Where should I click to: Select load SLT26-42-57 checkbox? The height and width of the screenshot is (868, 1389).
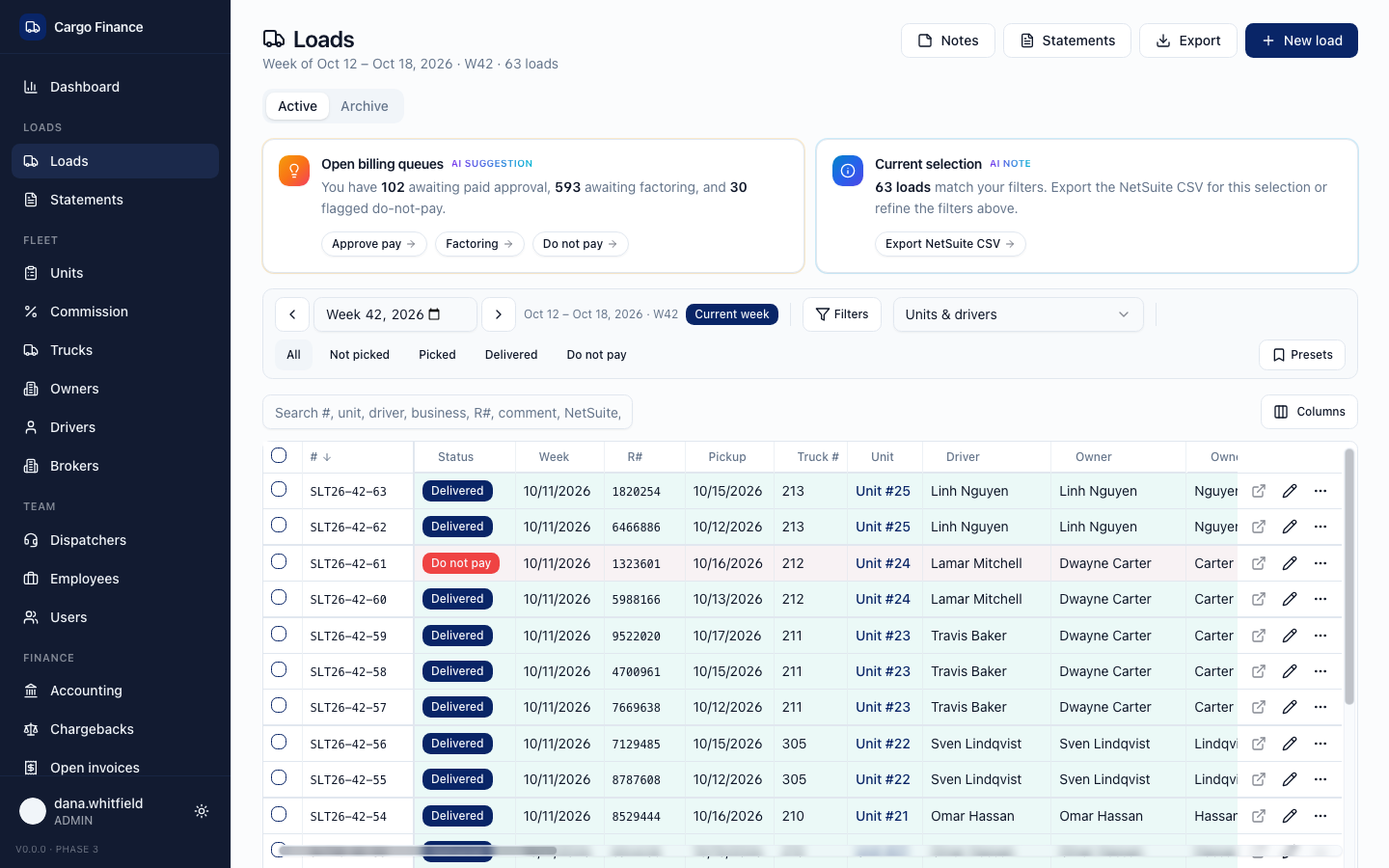click(x=279, y=705)
